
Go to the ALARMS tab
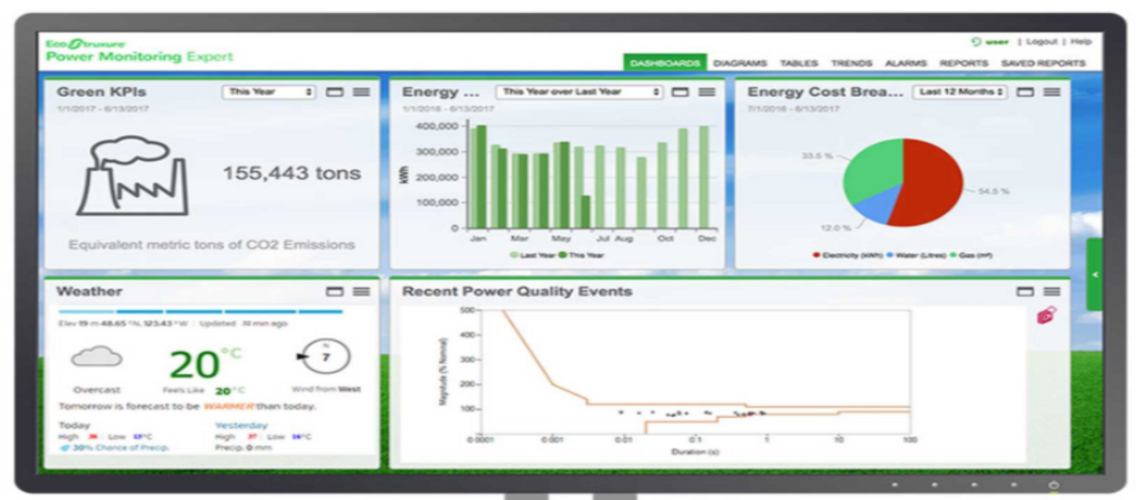905,63
